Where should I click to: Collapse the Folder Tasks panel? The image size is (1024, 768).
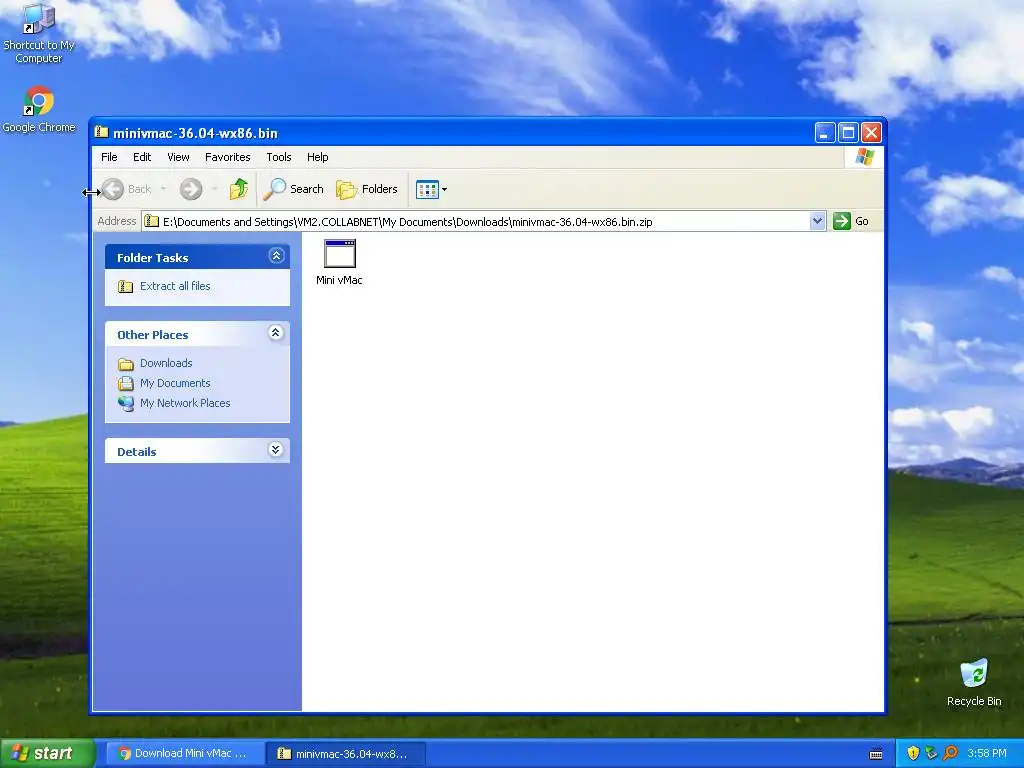pos(276,256)
